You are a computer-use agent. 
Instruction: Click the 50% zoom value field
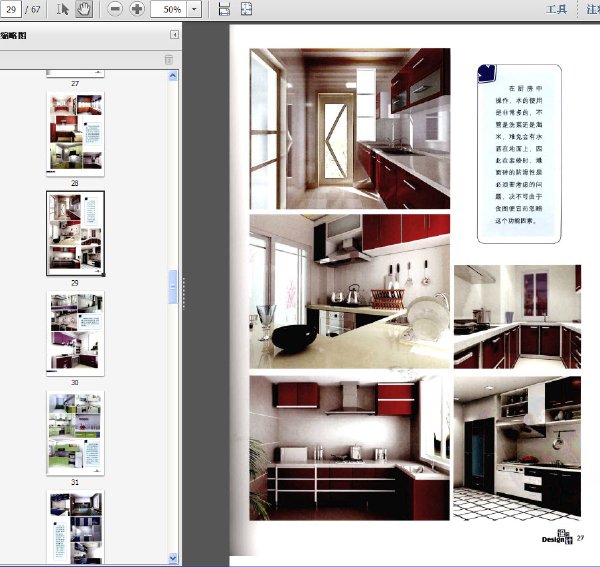[x=169, y=9]
